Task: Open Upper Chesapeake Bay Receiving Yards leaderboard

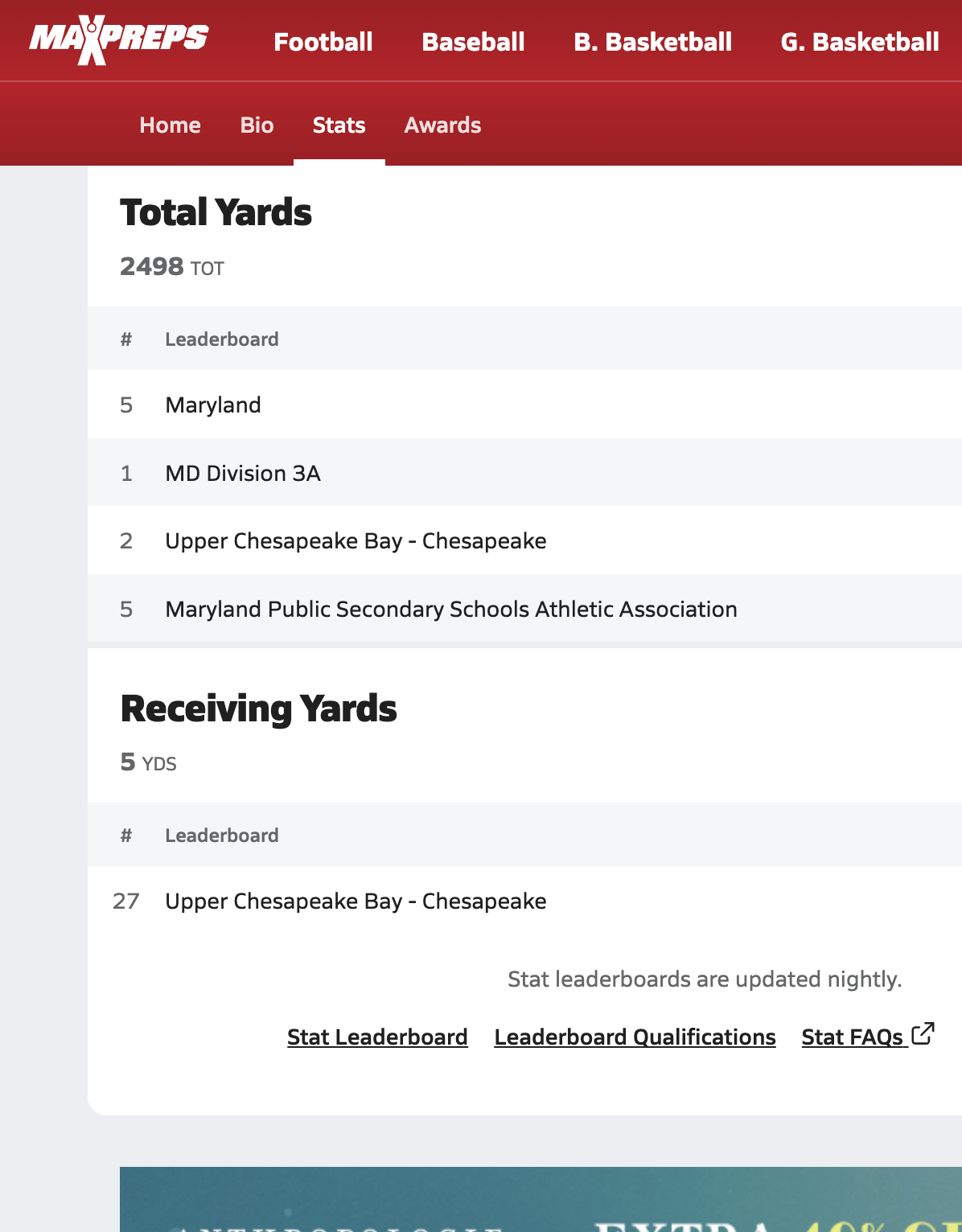Action: tap(356, 901)
